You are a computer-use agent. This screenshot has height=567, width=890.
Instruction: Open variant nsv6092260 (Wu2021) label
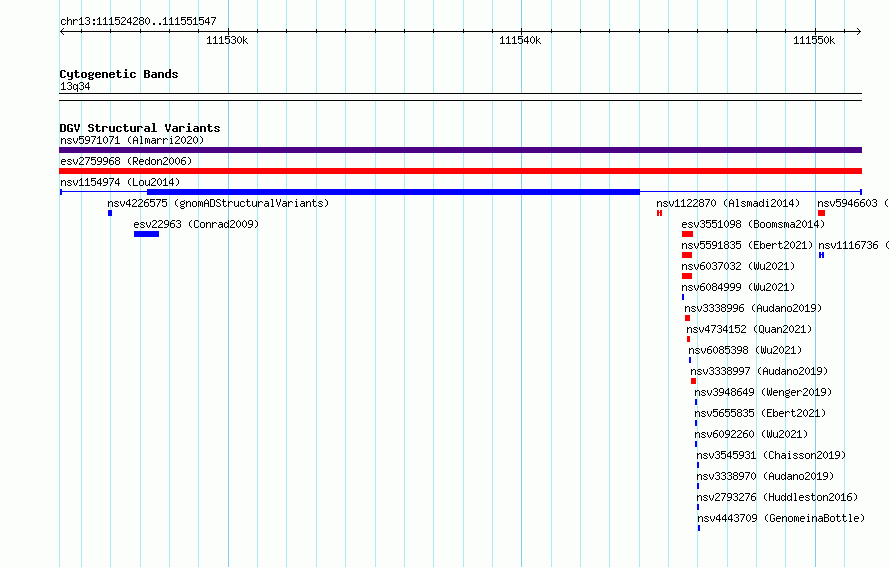coord(751,434)
